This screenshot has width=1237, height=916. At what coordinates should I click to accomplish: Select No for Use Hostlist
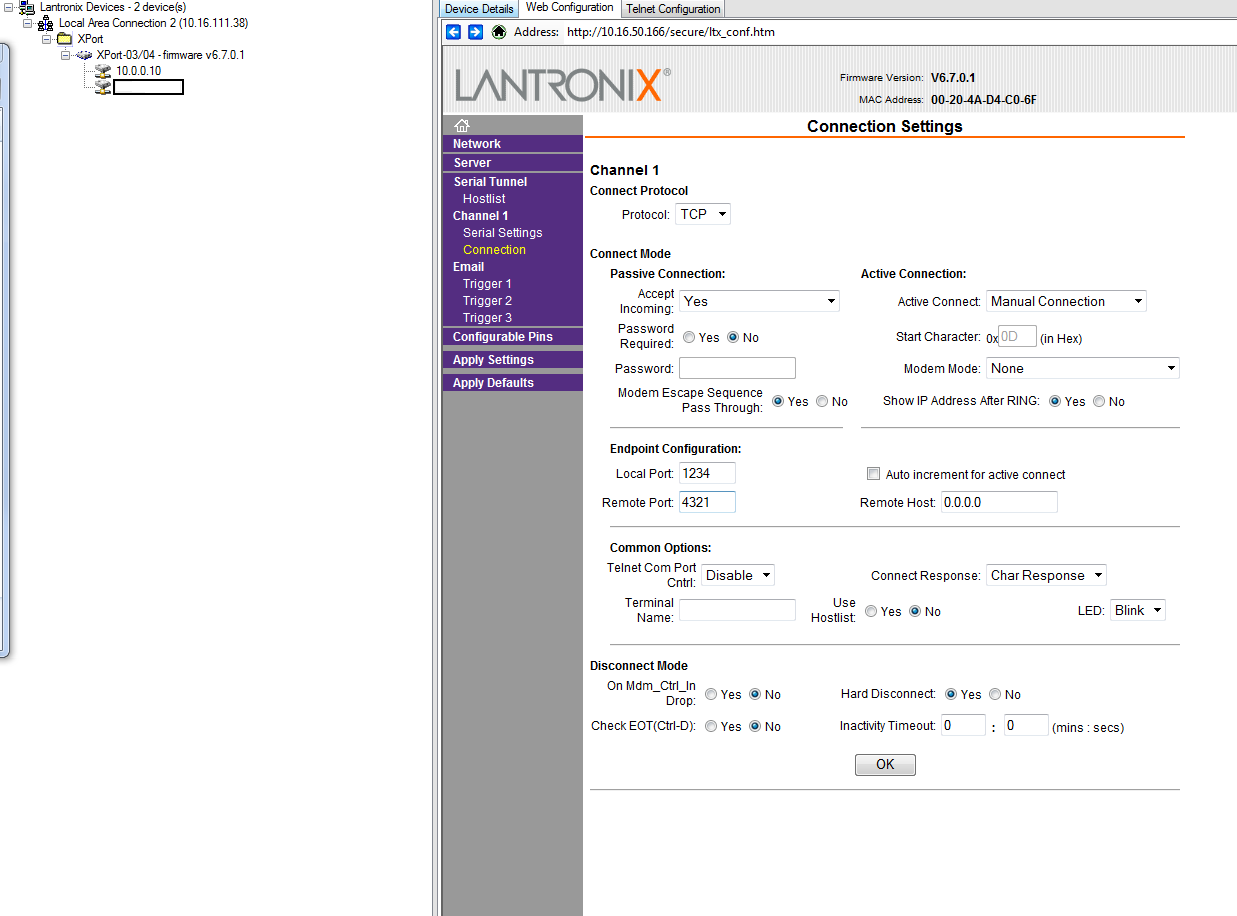coord(915,611)
